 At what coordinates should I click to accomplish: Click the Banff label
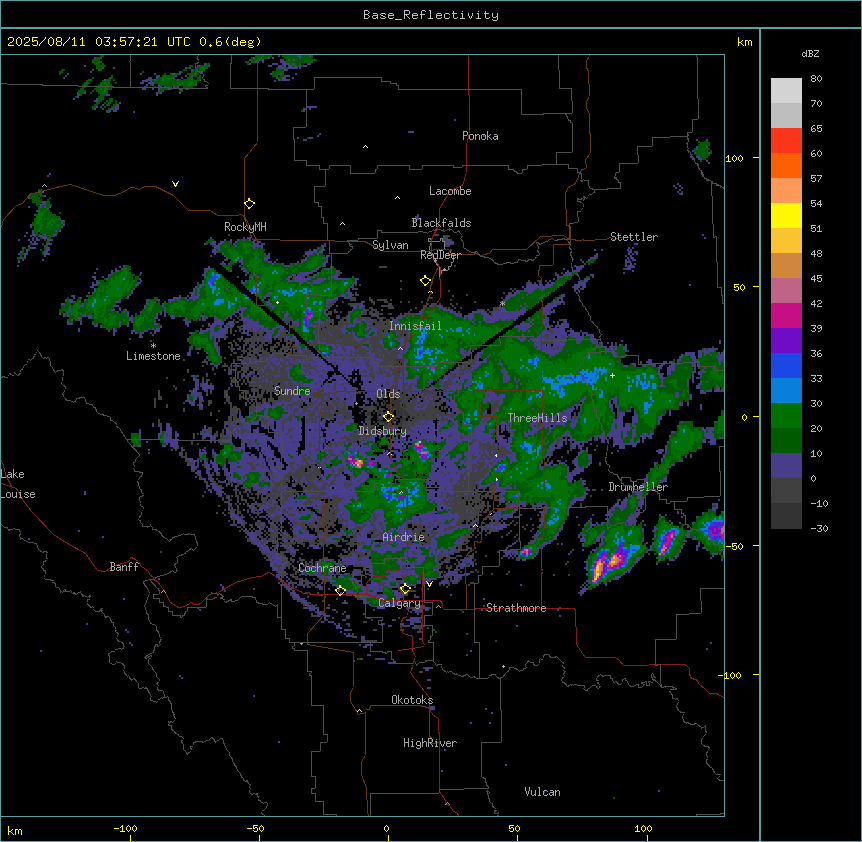124,567
